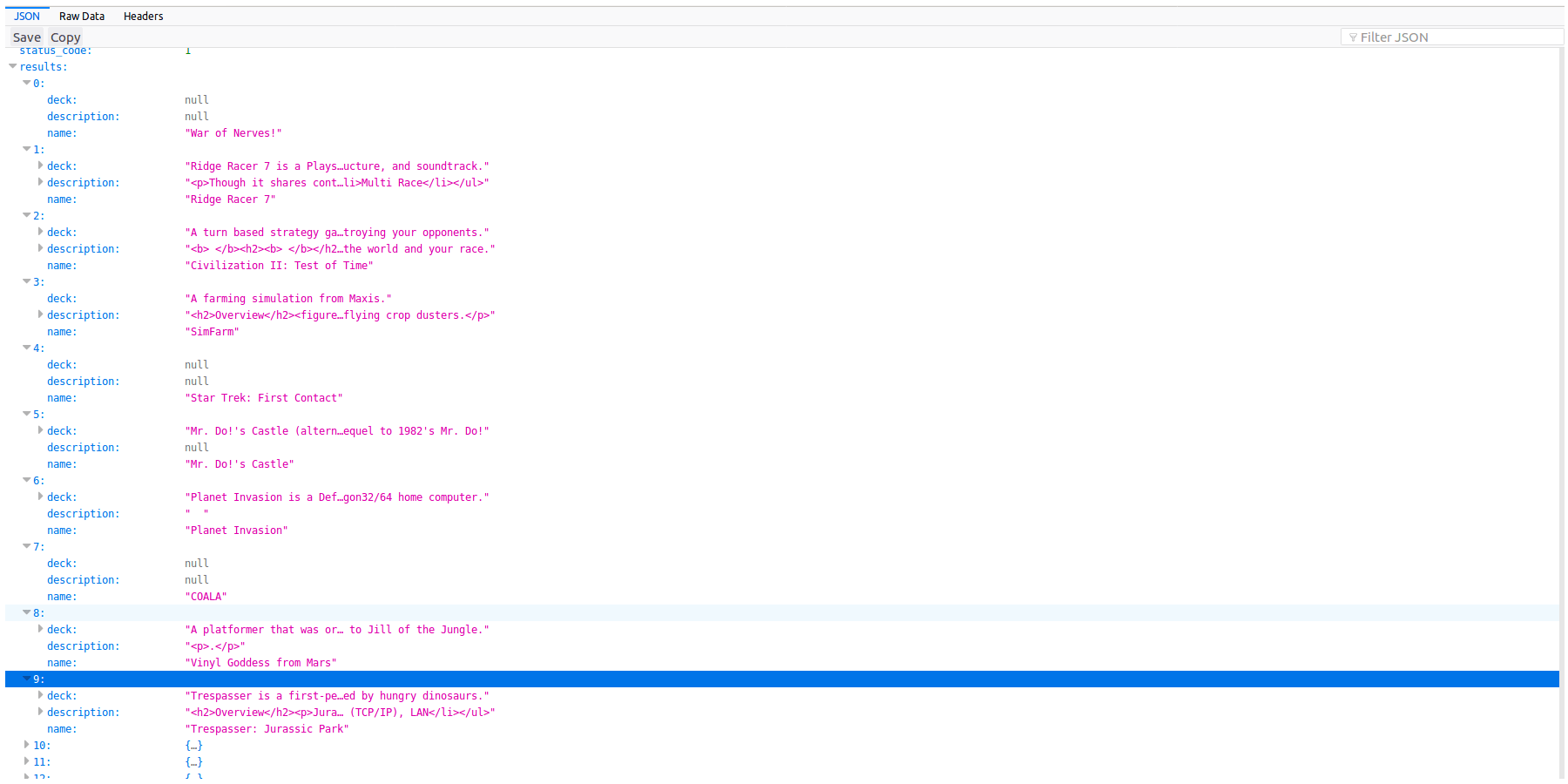
Task: Select "Vinyl Goddess from Mars" value
Action: point(260,663)
